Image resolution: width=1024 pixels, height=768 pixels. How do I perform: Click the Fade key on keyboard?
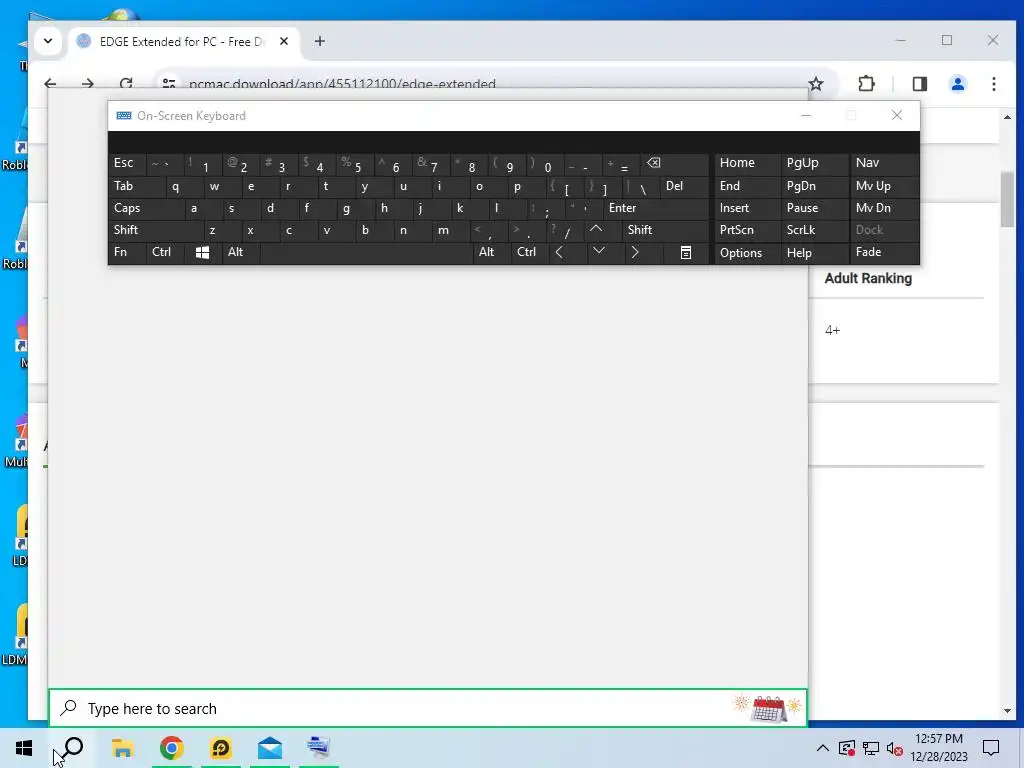(884, 252)
